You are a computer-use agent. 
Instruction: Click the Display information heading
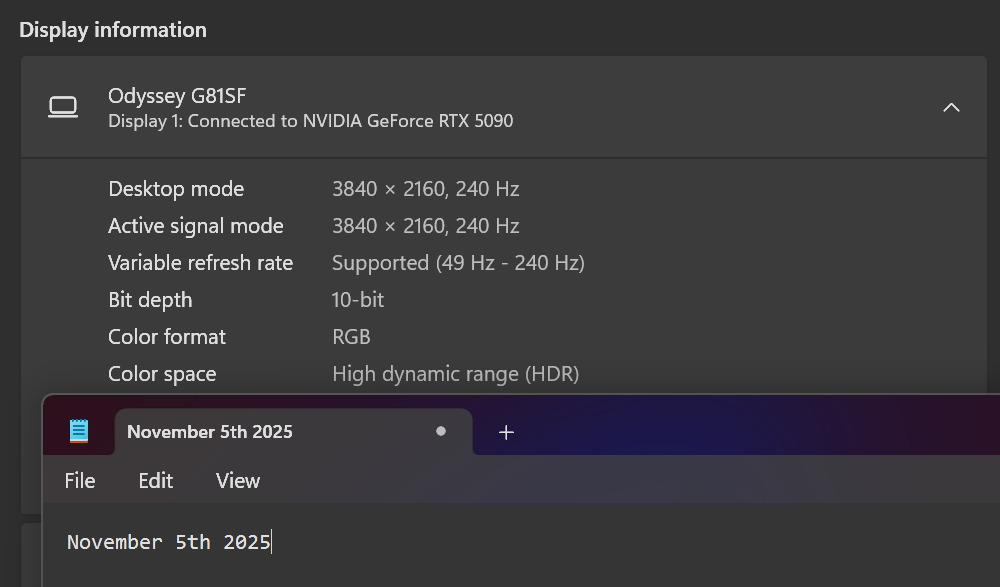tap(113, 30)
